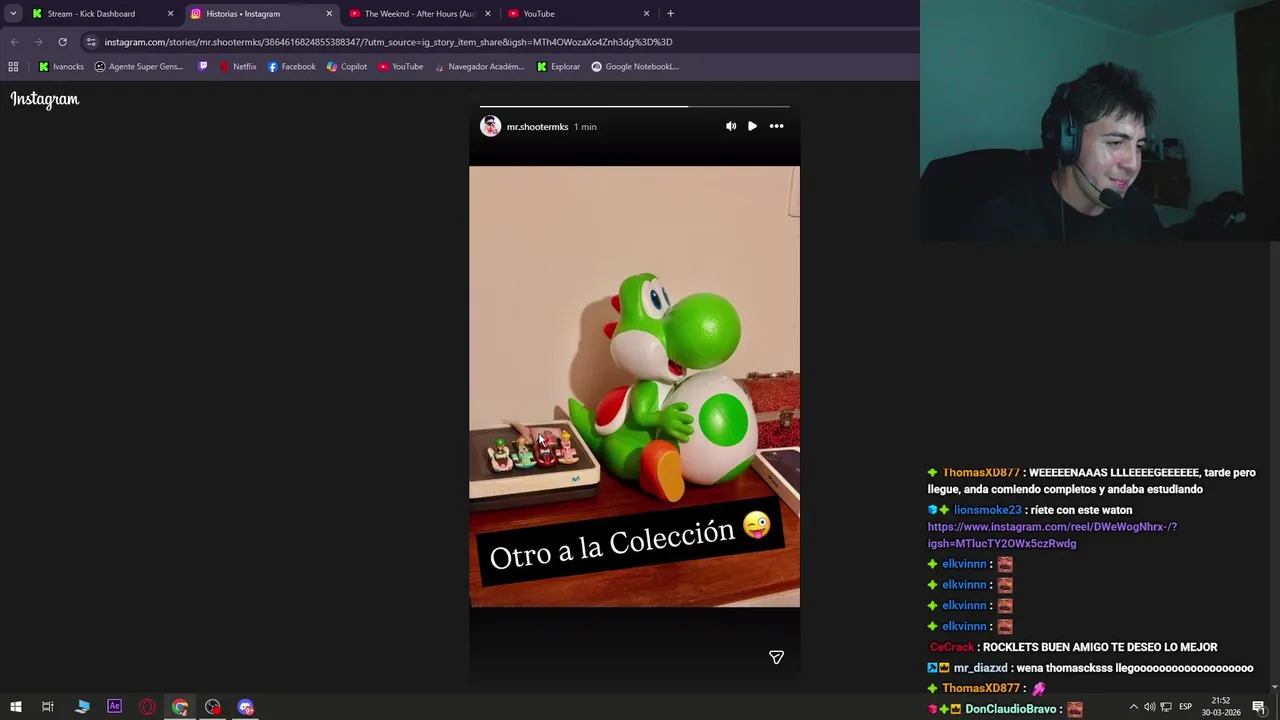Image resolution: width=1280 pixels, height=720 pixels.
Task: Open the Copilot bookmark
Action: pyautogui.click(x=347, y=67)
